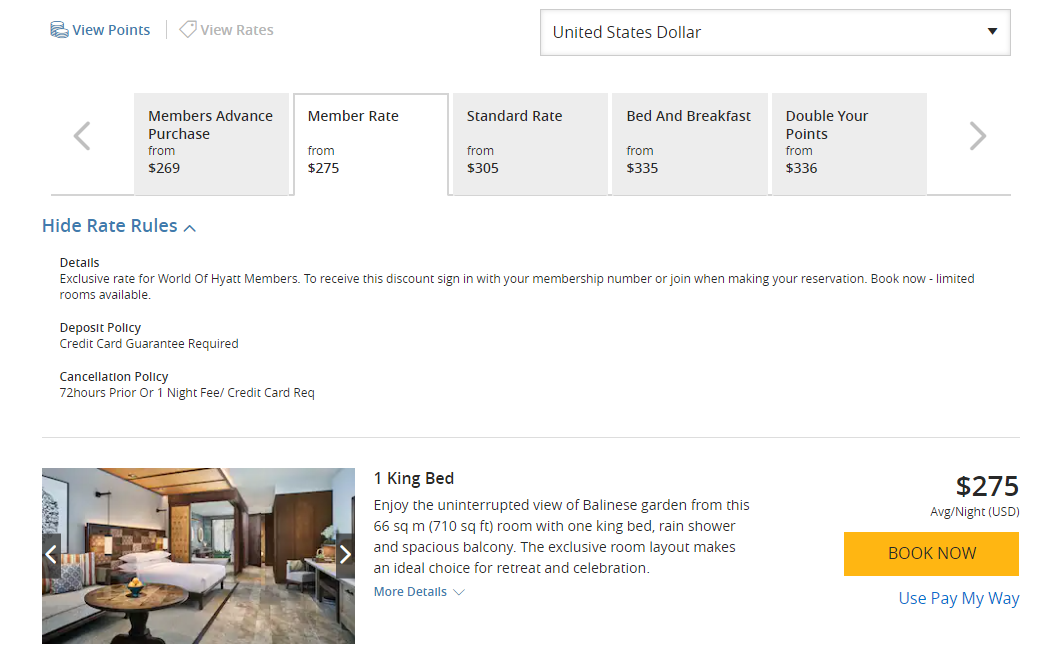Click the chevron next to Hide Rate Rules
The height and width of the screenshot is (657, 1054).
coord(190,226)
